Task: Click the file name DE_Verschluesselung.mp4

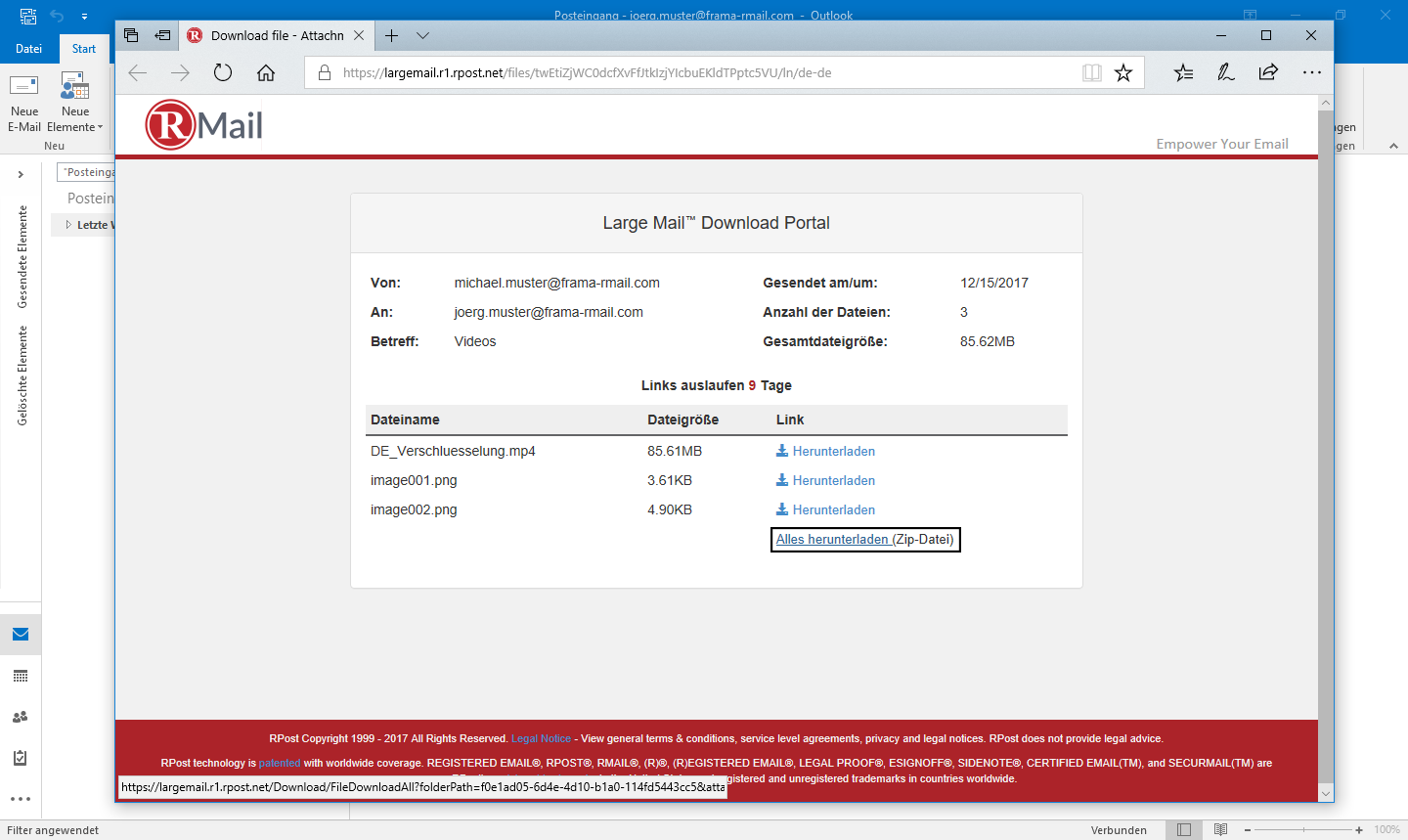Action: point(453,451)
